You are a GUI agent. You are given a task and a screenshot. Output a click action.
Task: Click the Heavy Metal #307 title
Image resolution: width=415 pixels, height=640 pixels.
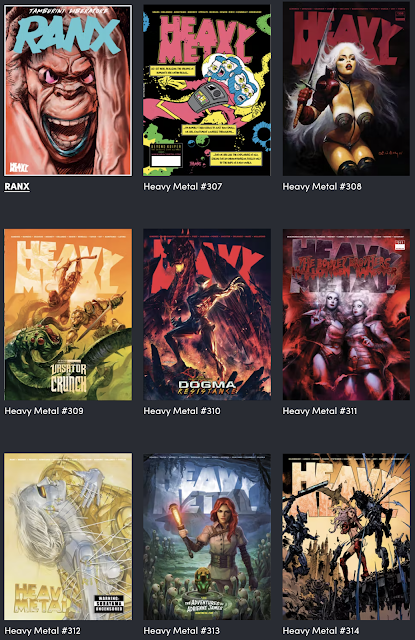coord(183,187)
